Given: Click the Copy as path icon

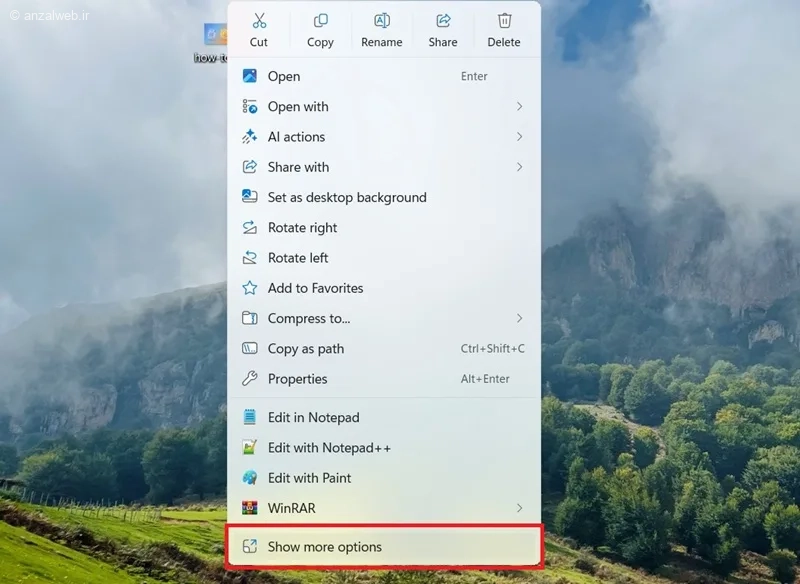Looking at the screenshot, I should click(249, 348).
